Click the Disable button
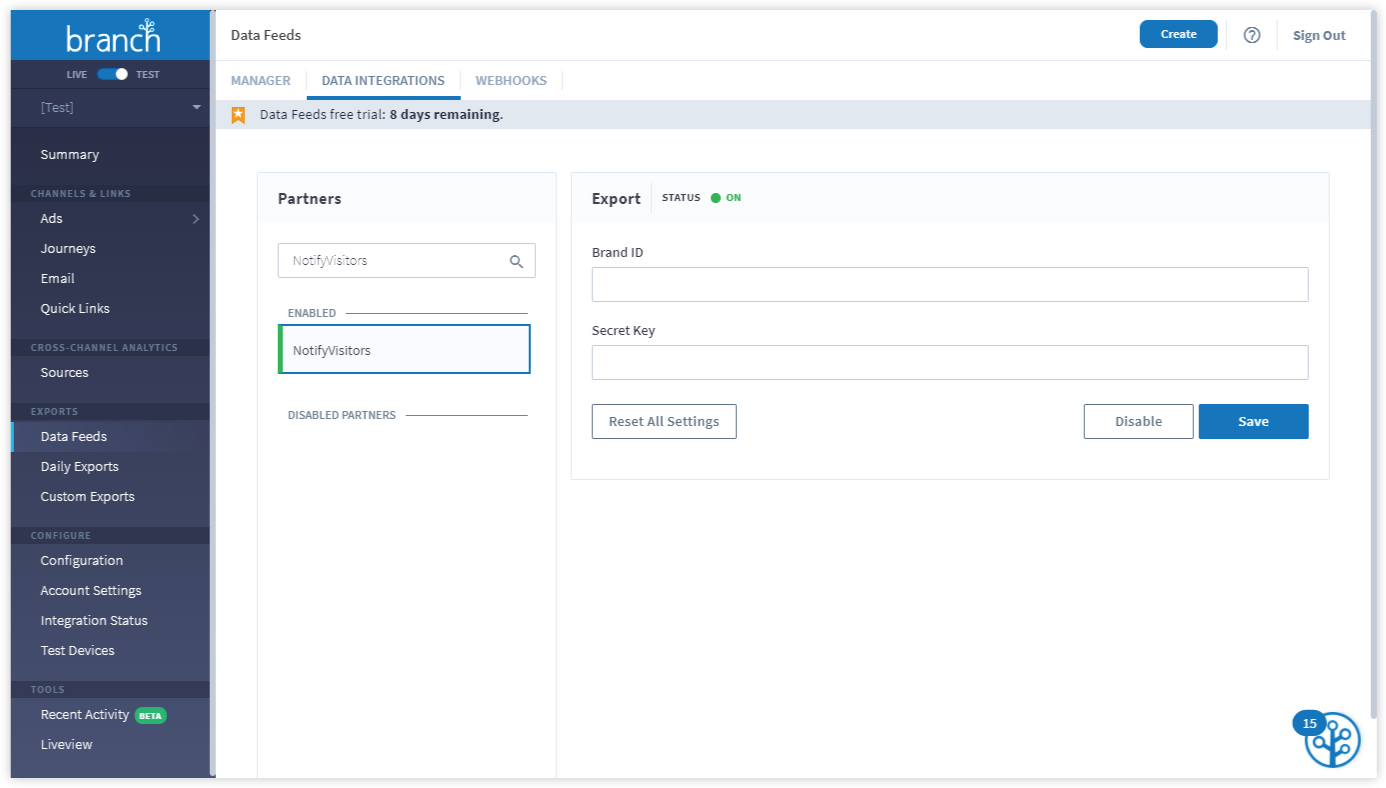Viewport: 1386px width, 788px height. click(x=1138, y=422)
